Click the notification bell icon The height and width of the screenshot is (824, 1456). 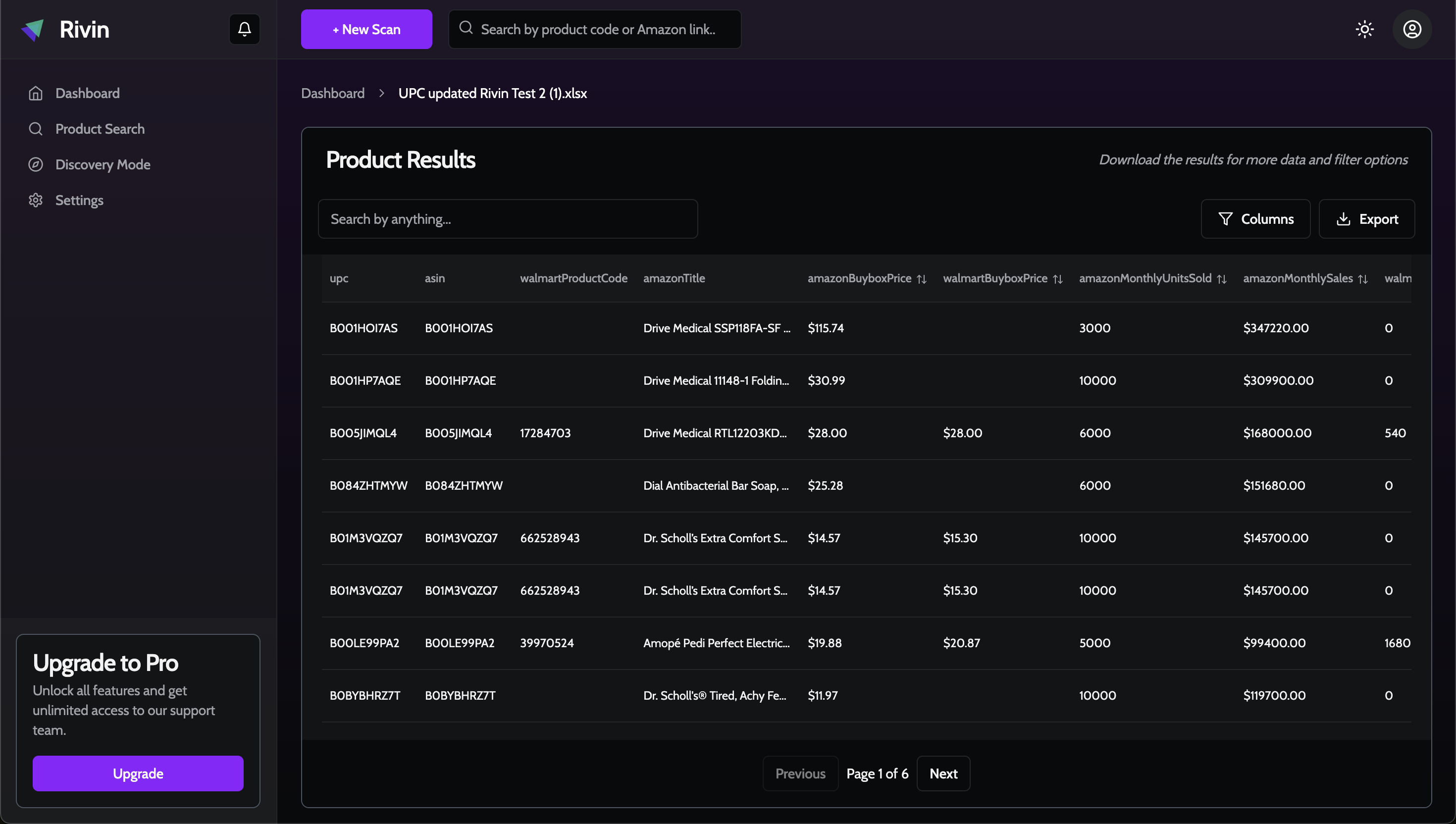point(245,29)
